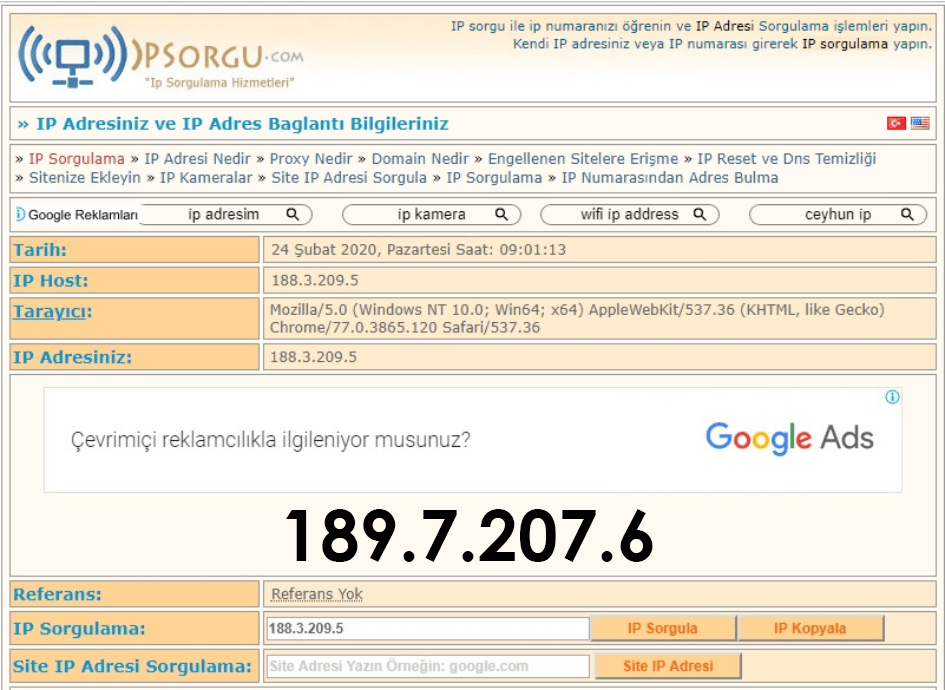Click the ip adresim search magnifier icon

click(x=292, y=214)
